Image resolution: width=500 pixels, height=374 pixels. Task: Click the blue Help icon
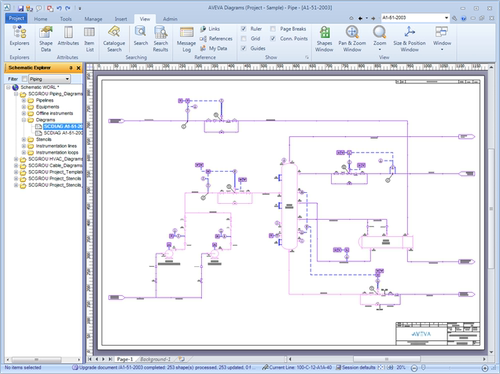[463, 18]
